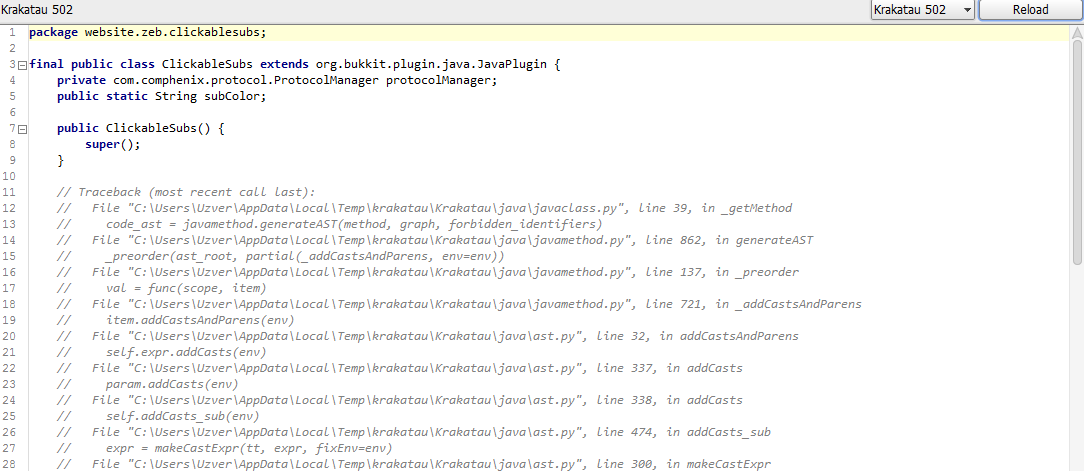Screen dimensions: 1084x471
Task: Collapse the ClickableSubs() constructor fold marker
Action: pyautogui.click(x=22, y=129)
